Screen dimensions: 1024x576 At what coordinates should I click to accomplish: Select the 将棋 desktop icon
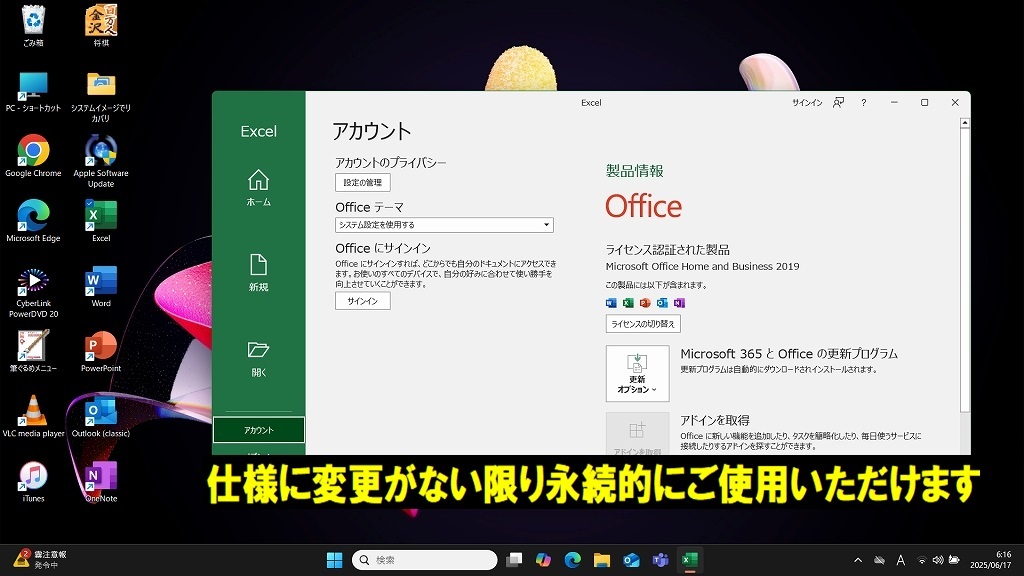click(x=101, y=26)
